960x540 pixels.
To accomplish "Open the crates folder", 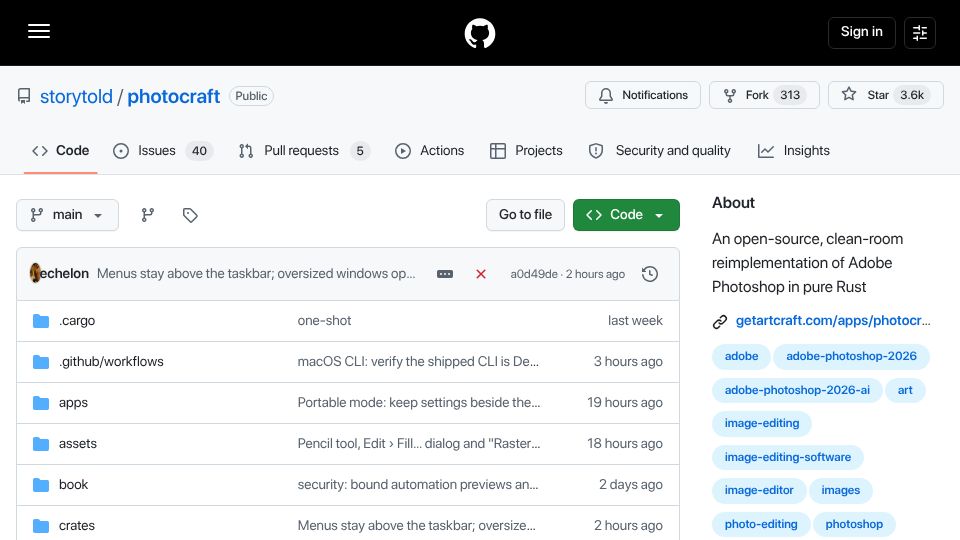I will [x=77, y=526].
